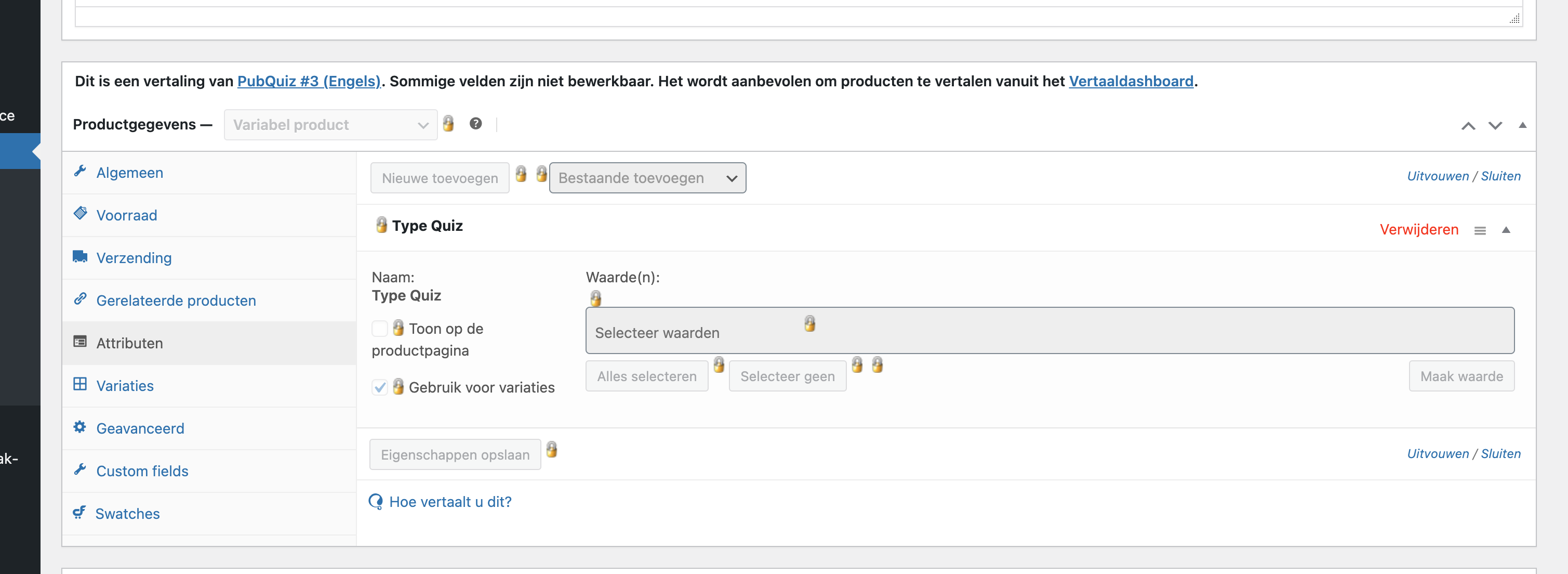The width and height of the screenshot is (1568, 574).
Task: Click the help bubble icon before Hoe vertaalt
Action: click(376, 502)
